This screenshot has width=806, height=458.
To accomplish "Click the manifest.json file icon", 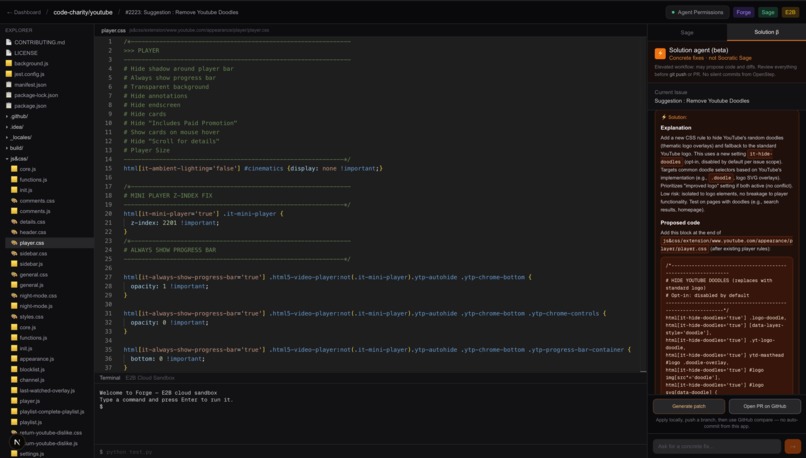I will [8, 84].
